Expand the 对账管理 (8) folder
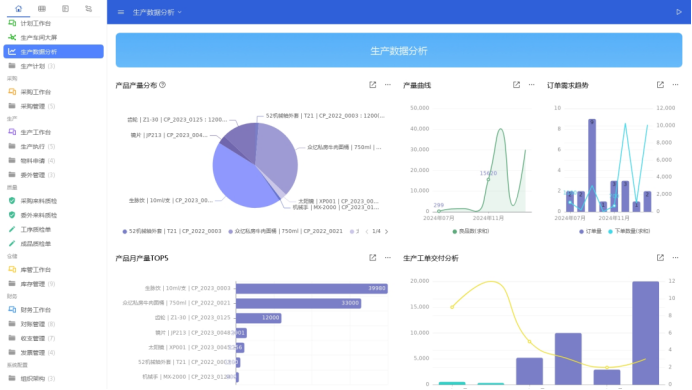 tap(53, 324)
